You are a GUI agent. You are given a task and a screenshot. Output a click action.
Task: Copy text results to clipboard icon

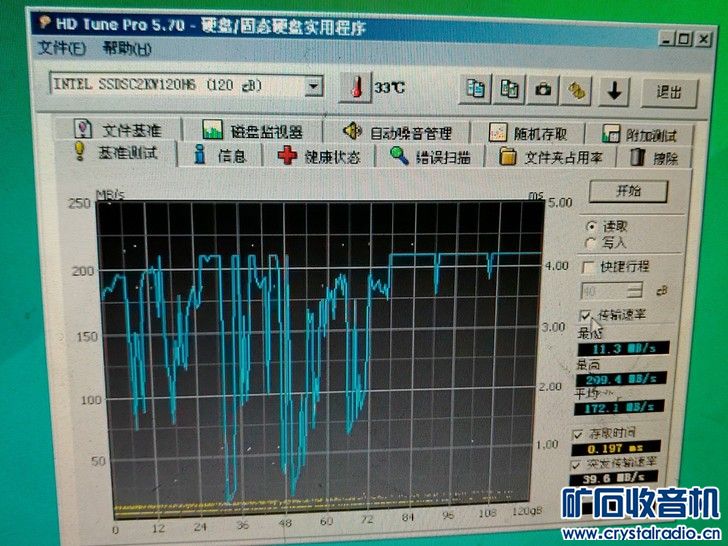tap(475, 89)
